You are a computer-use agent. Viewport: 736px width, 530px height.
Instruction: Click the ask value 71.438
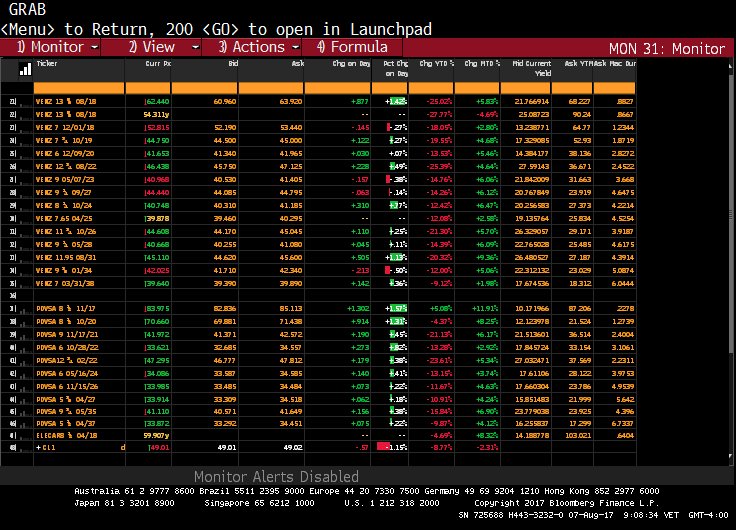click(291, 322)
